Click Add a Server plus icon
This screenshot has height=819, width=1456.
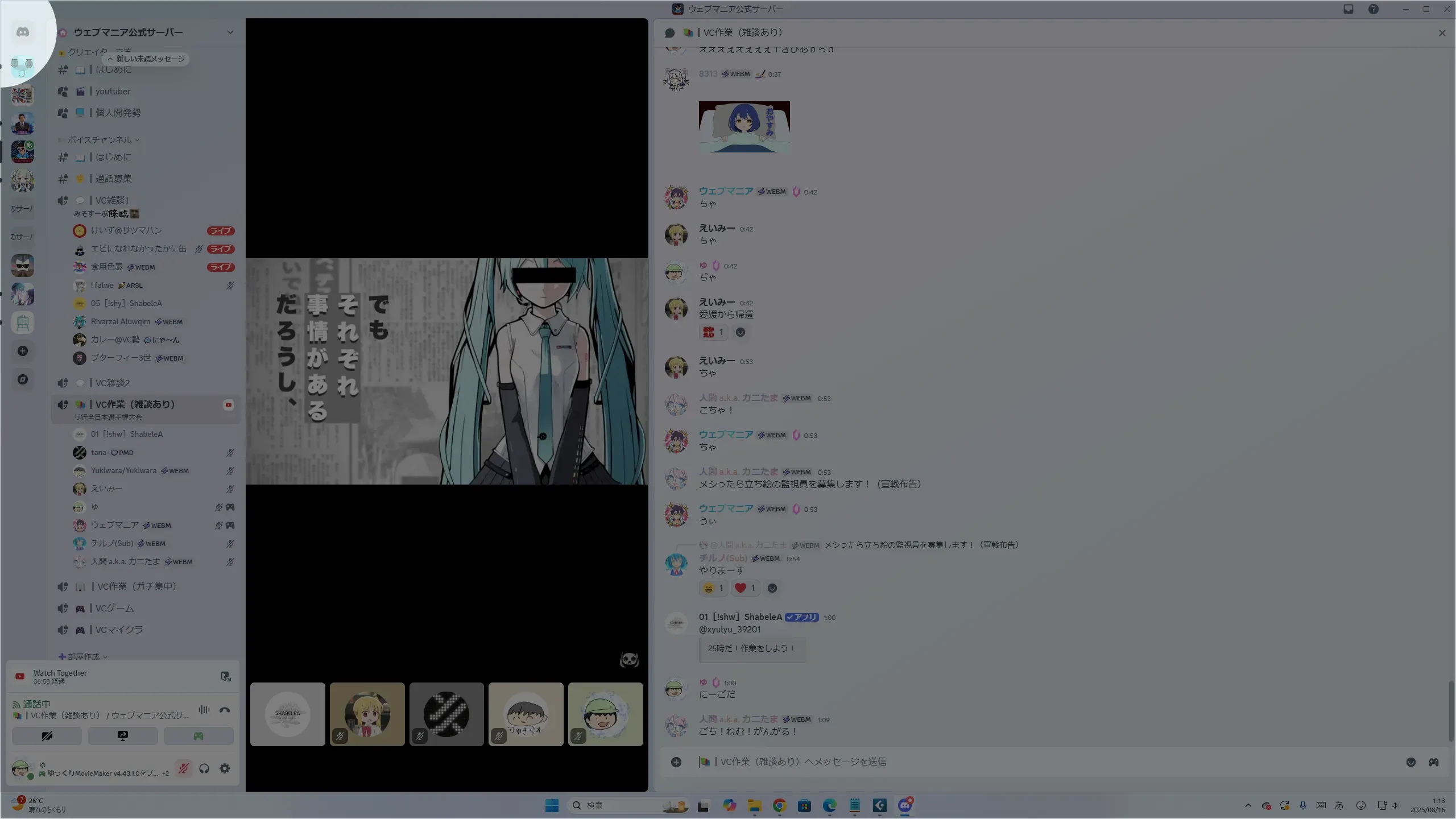pos(23,351)
